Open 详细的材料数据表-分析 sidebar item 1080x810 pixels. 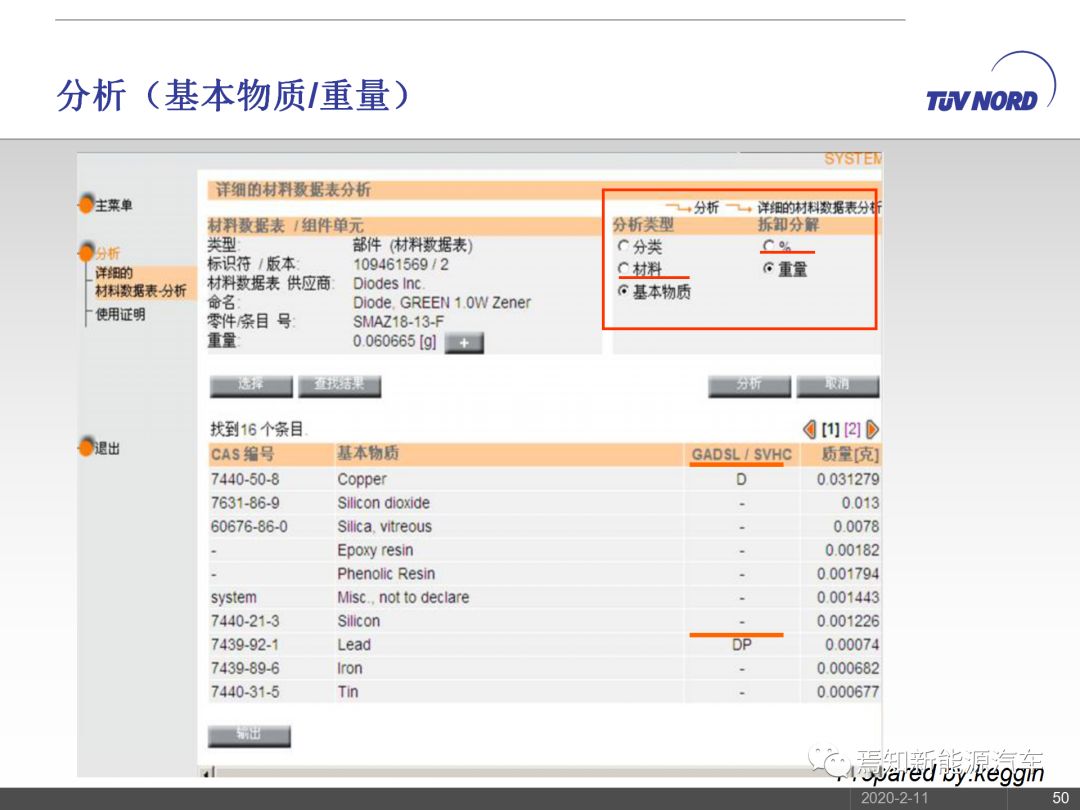click(138, 282)
